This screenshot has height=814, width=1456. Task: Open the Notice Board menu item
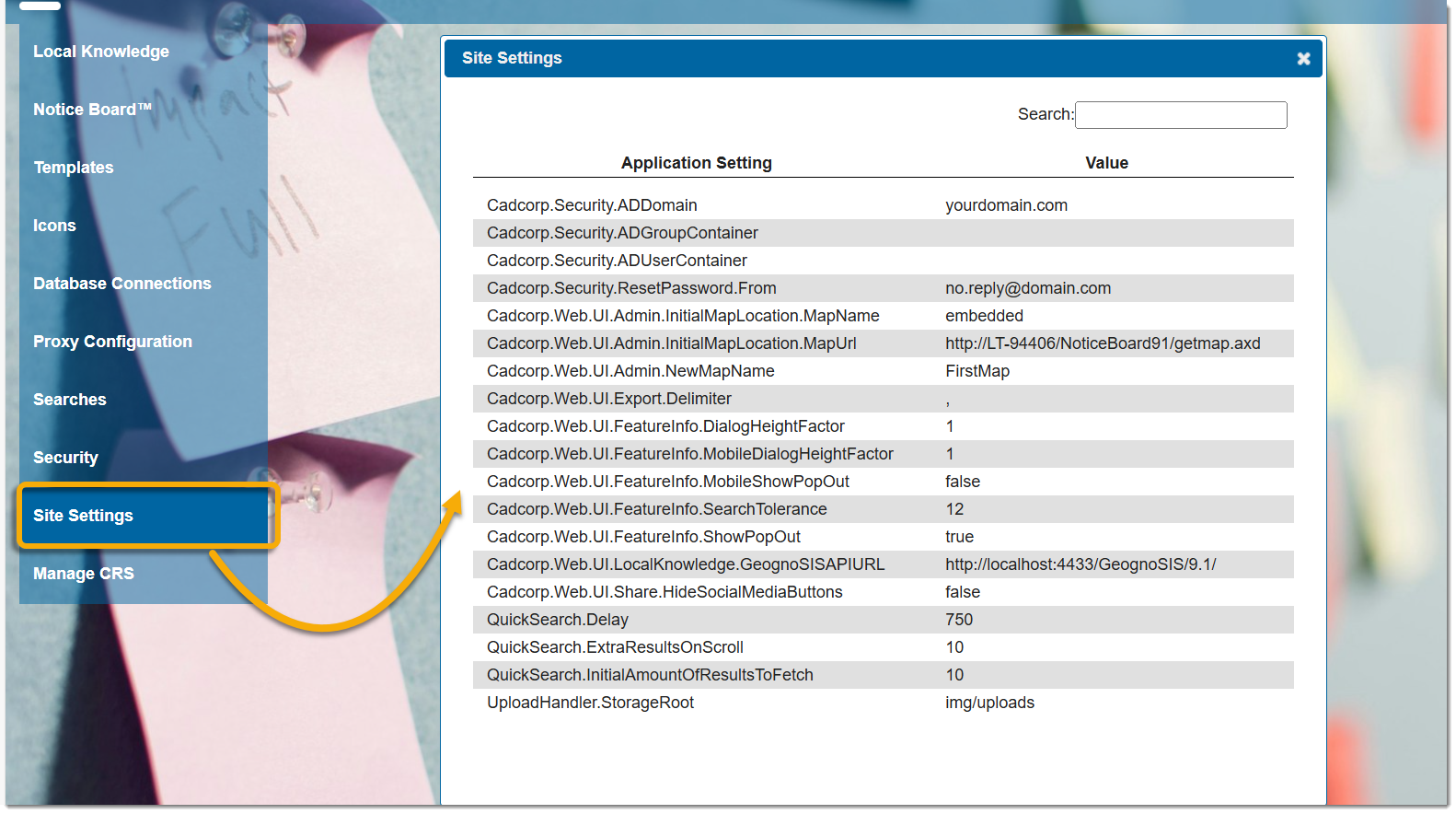click(x=92, y=110)
